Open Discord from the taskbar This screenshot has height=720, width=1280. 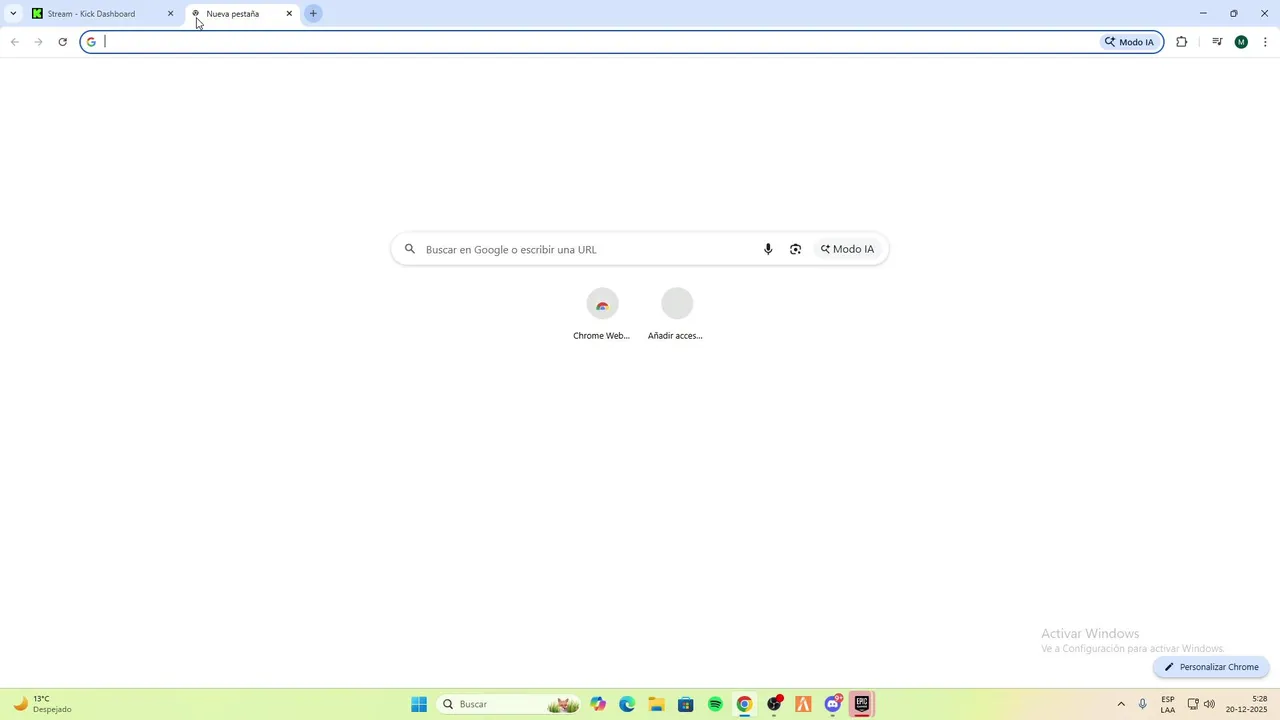(x=832, y=704)
